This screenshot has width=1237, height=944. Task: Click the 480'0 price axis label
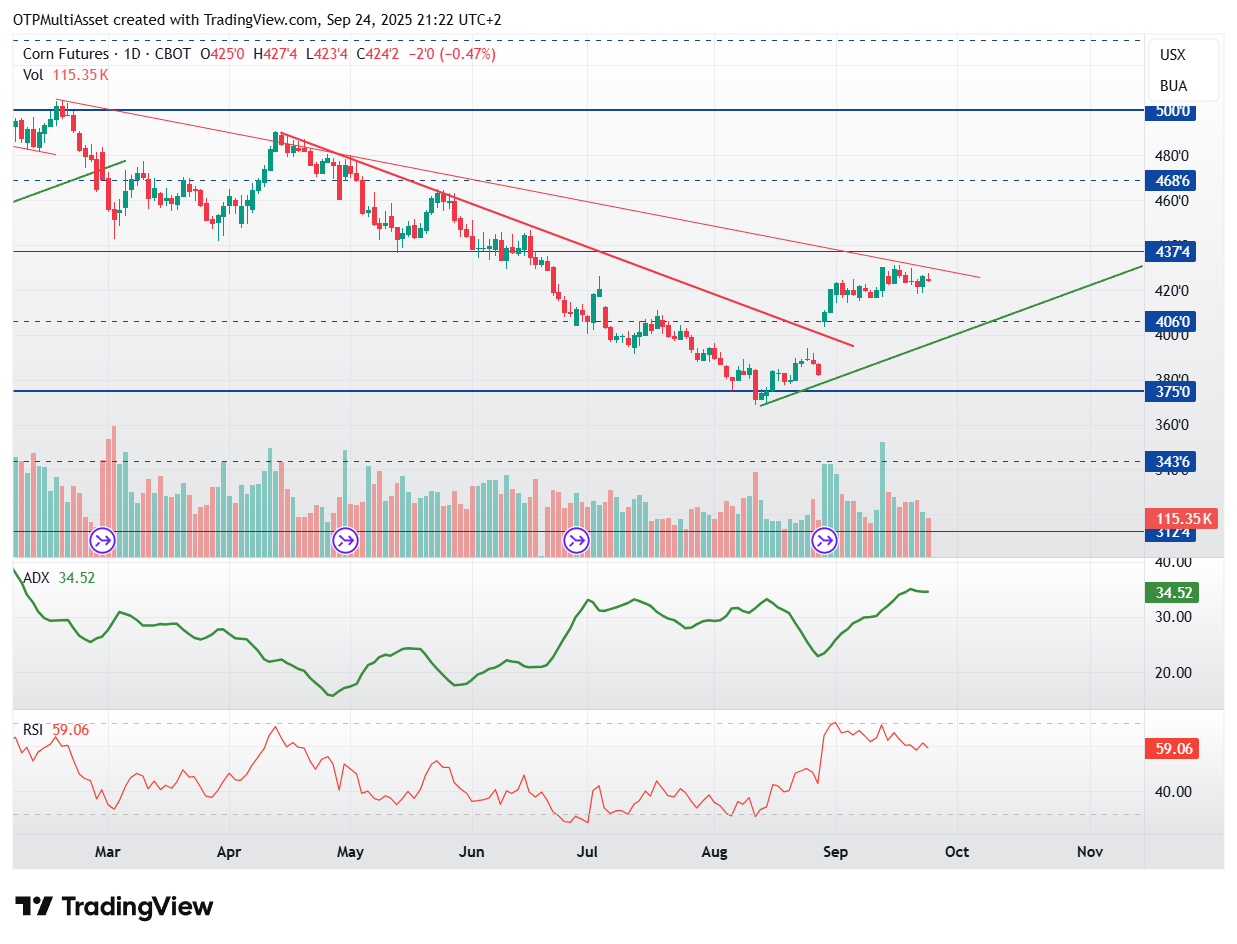click(1171, 156)
